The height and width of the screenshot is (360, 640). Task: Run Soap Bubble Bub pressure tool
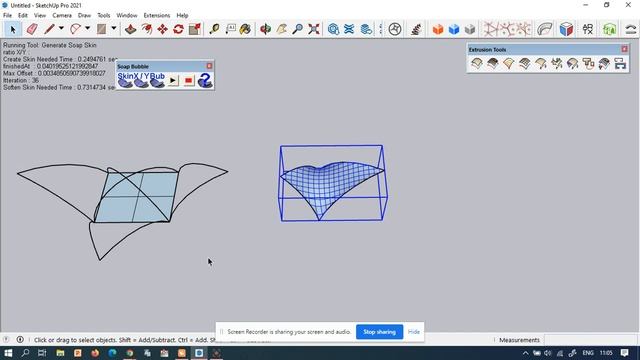point(157,80)
